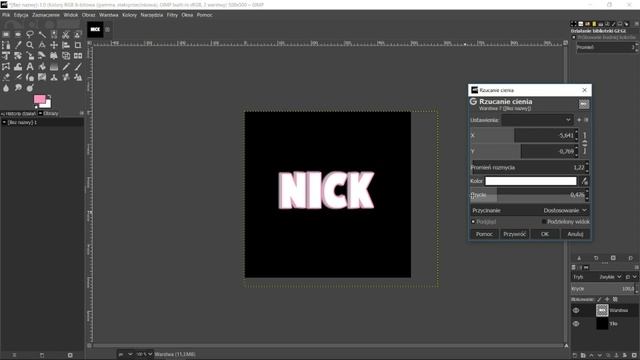Select the Crop tool
The height and width of the screenshot is (360, 640).
click(x=78, y=45)
